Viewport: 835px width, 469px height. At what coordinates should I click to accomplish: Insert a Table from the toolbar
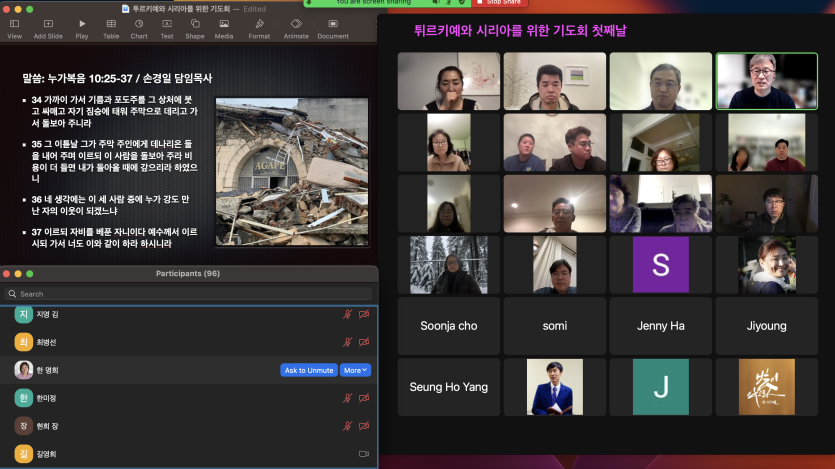click(x=111, y=29)
